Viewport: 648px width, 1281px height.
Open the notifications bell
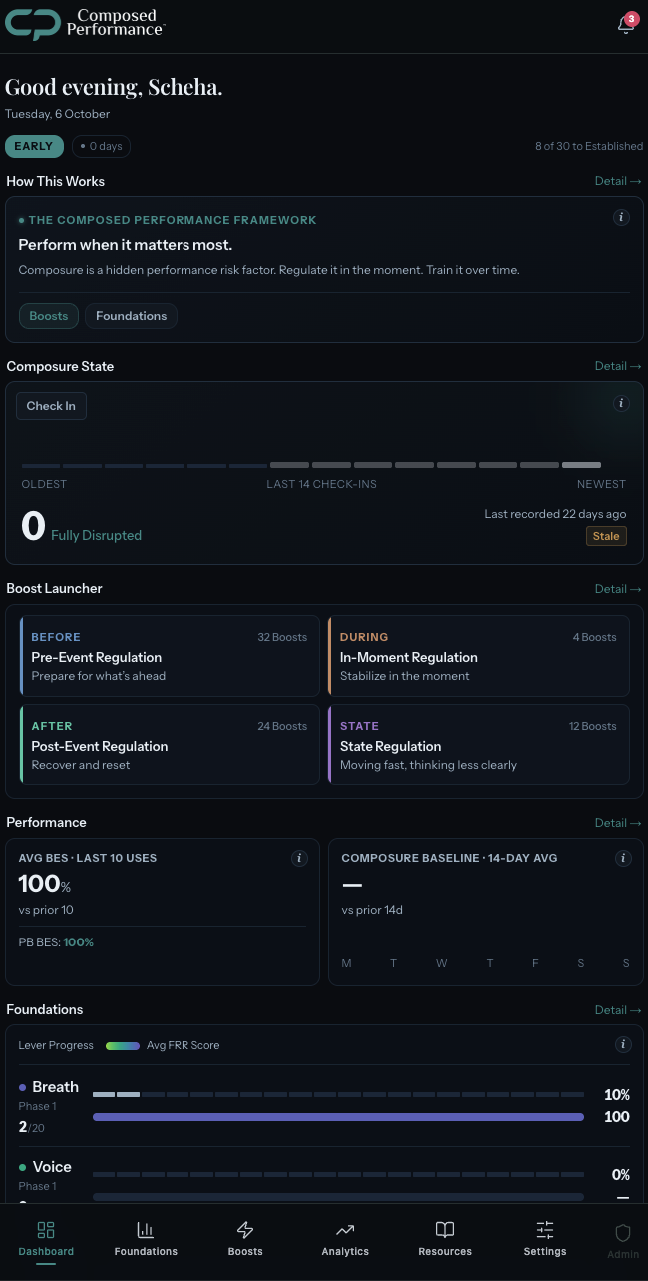click(626, 25)
